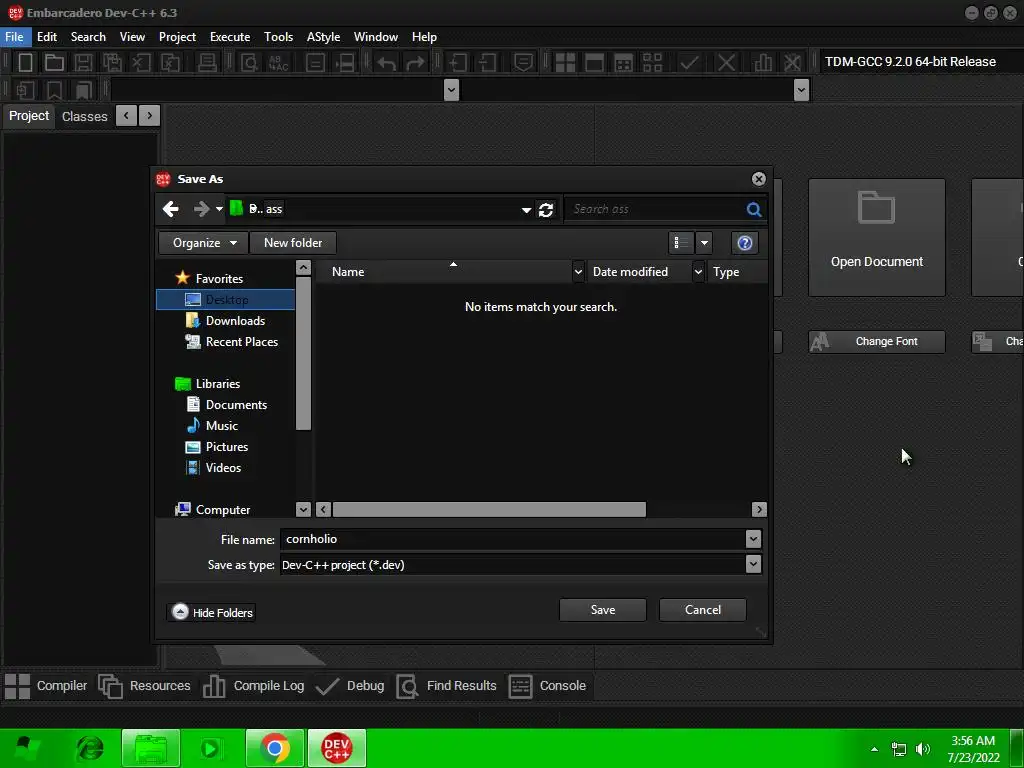Click the Find magnifier toolbar icon

pyautogui.click(x=249, y=63)
